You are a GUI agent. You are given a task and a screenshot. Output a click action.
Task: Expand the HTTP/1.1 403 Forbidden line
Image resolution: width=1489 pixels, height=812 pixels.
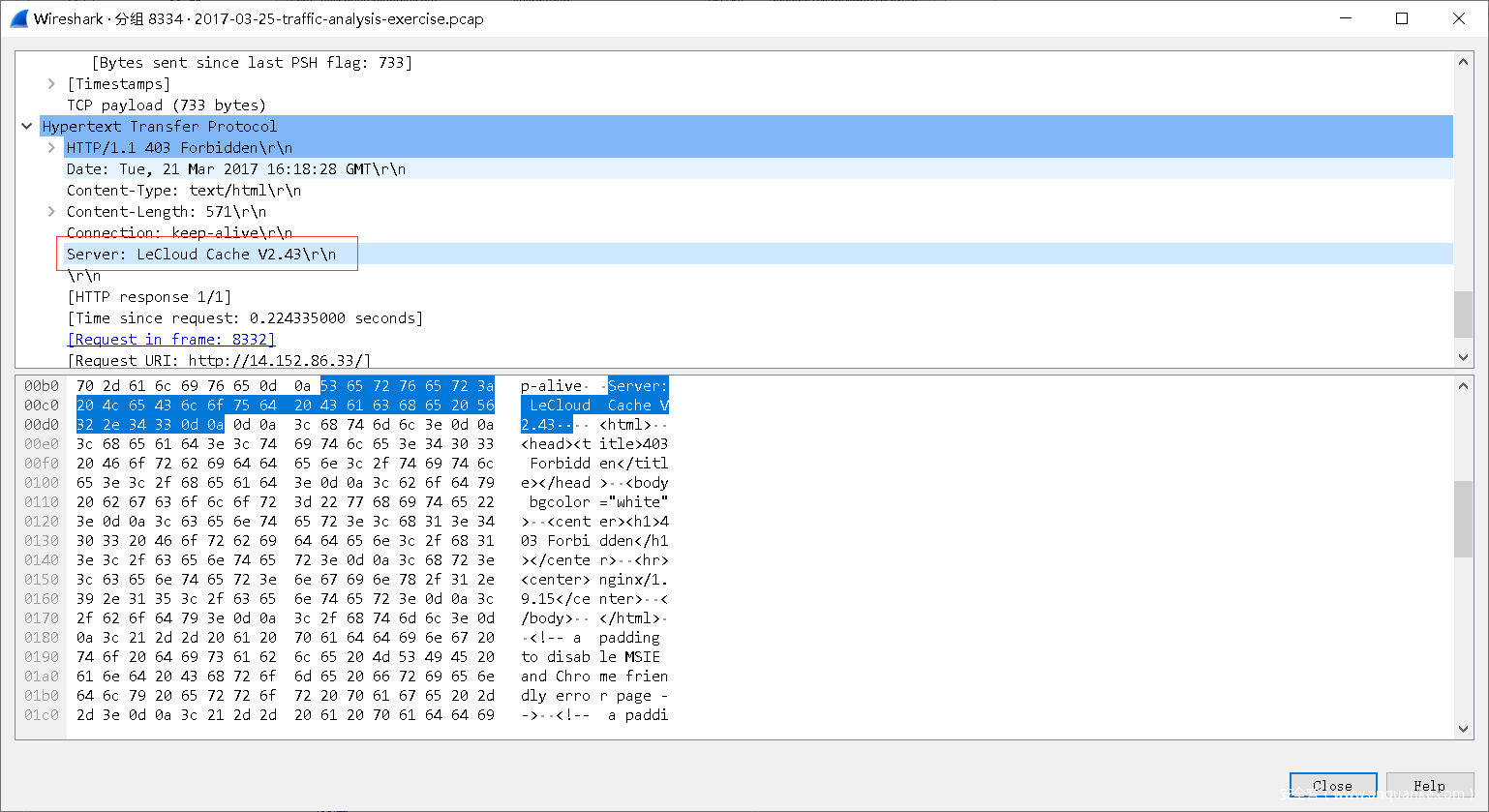pos(51,148)
